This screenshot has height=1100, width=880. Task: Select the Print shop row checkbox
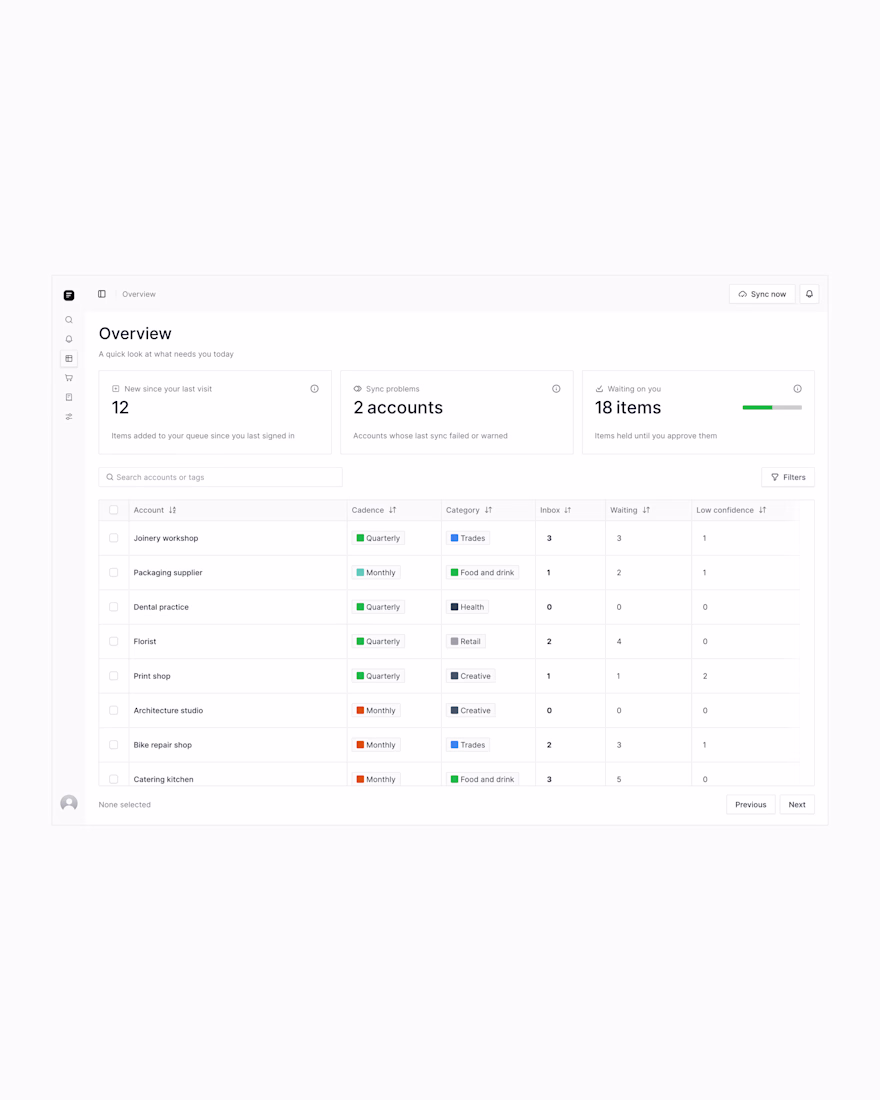pyautogui.click(x=114, y=676)
